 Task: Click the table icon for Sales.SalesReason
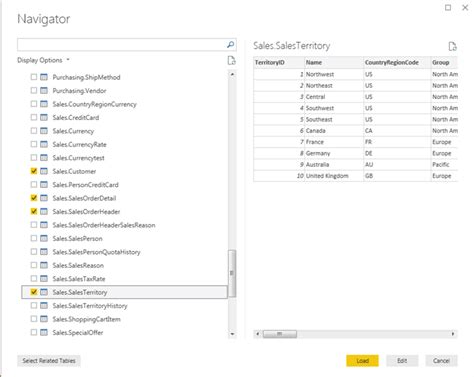point(44,265)
